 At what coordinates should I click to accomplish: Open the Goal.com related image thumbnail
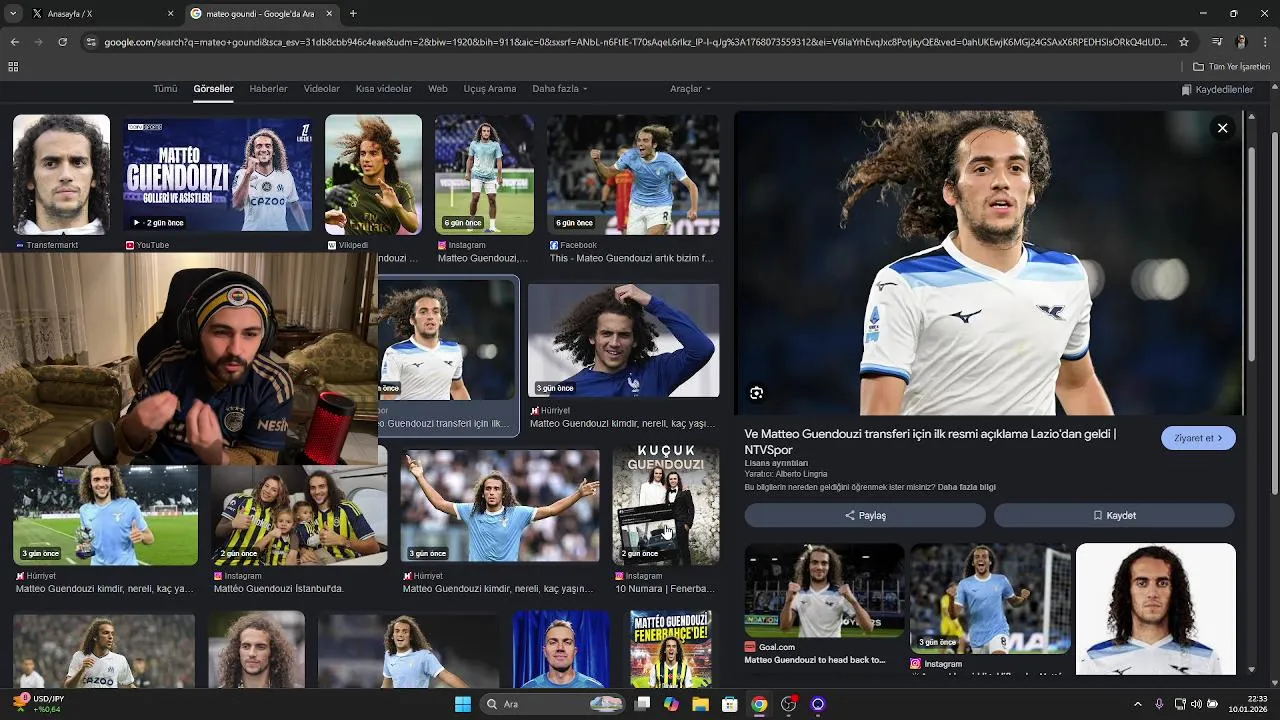824,591
